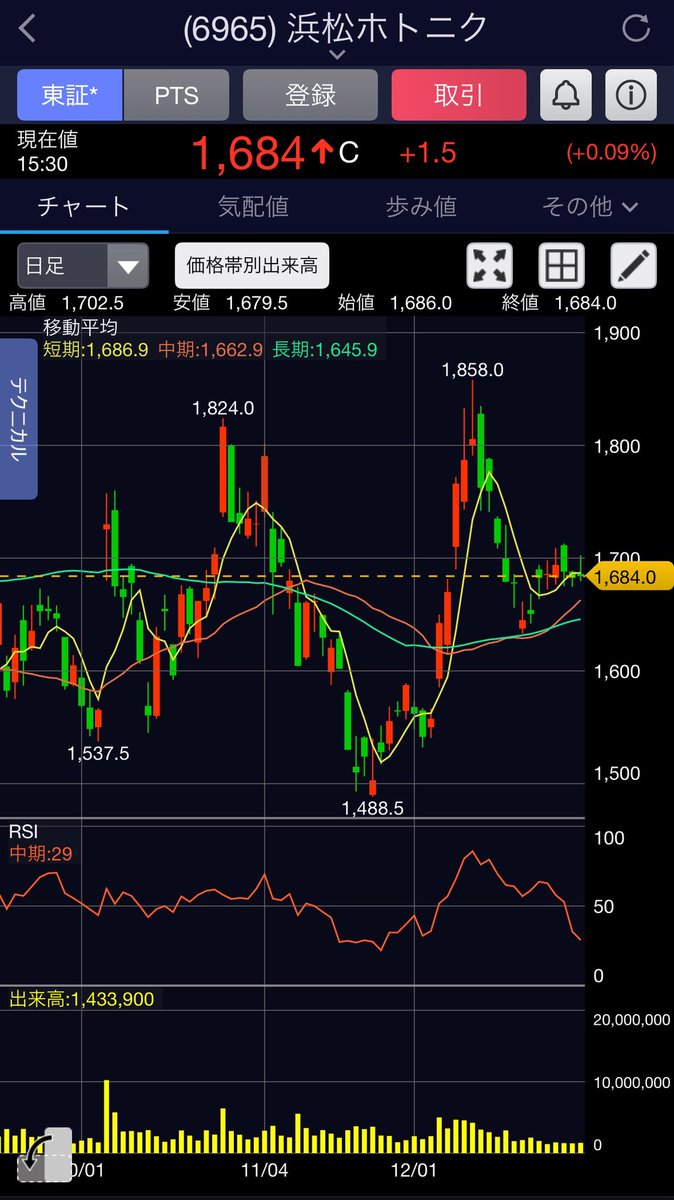The width and height of the screenshot is (674, 1200).
Task: Open the チャート tab
Action: [84, 207]
